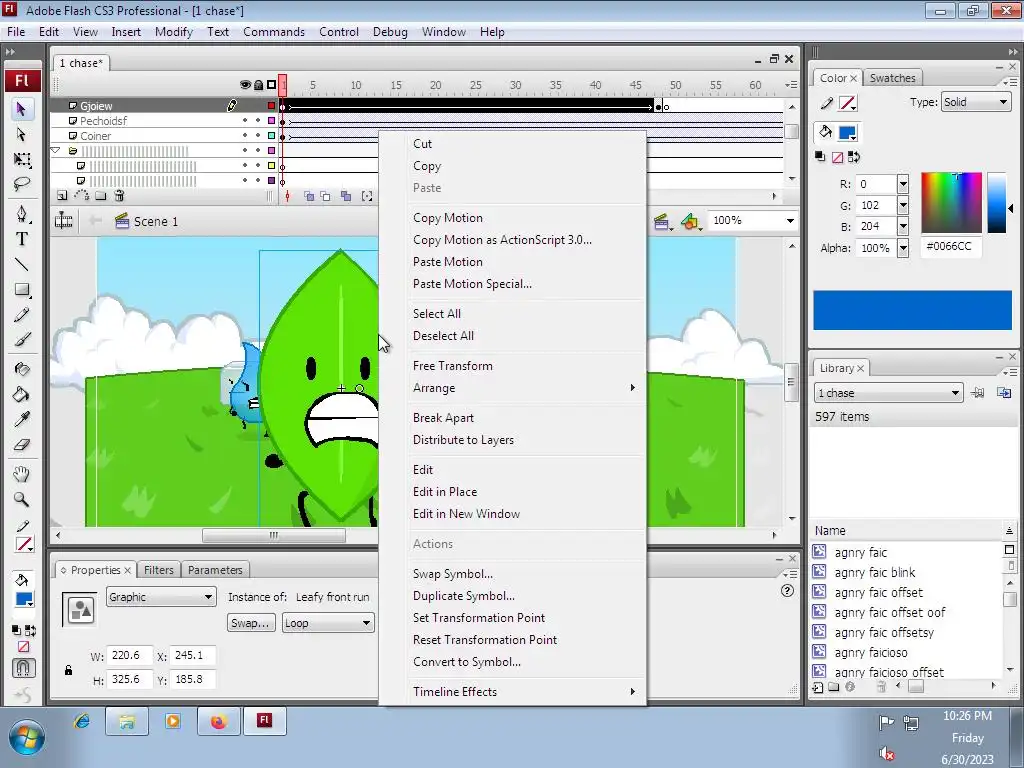1024x768 pixels.
Task: Select the Free Transform tool
Action: coord(22,159)
